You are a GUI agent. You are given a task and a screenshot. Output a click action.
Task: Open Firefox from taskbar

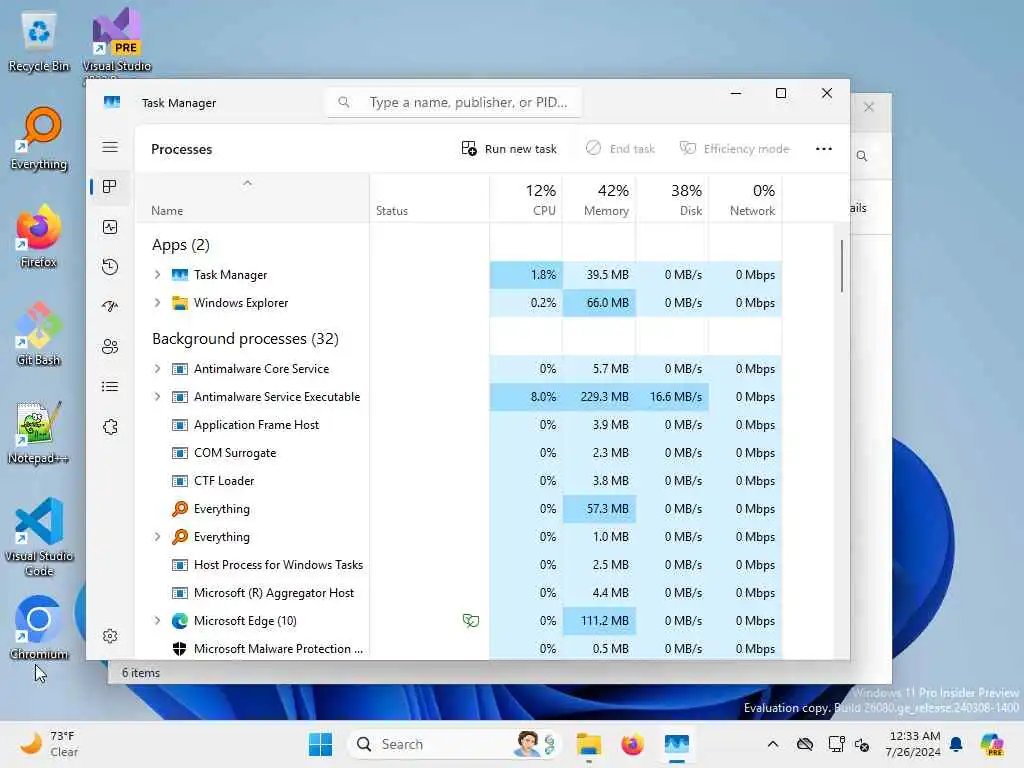pos(632,744)
